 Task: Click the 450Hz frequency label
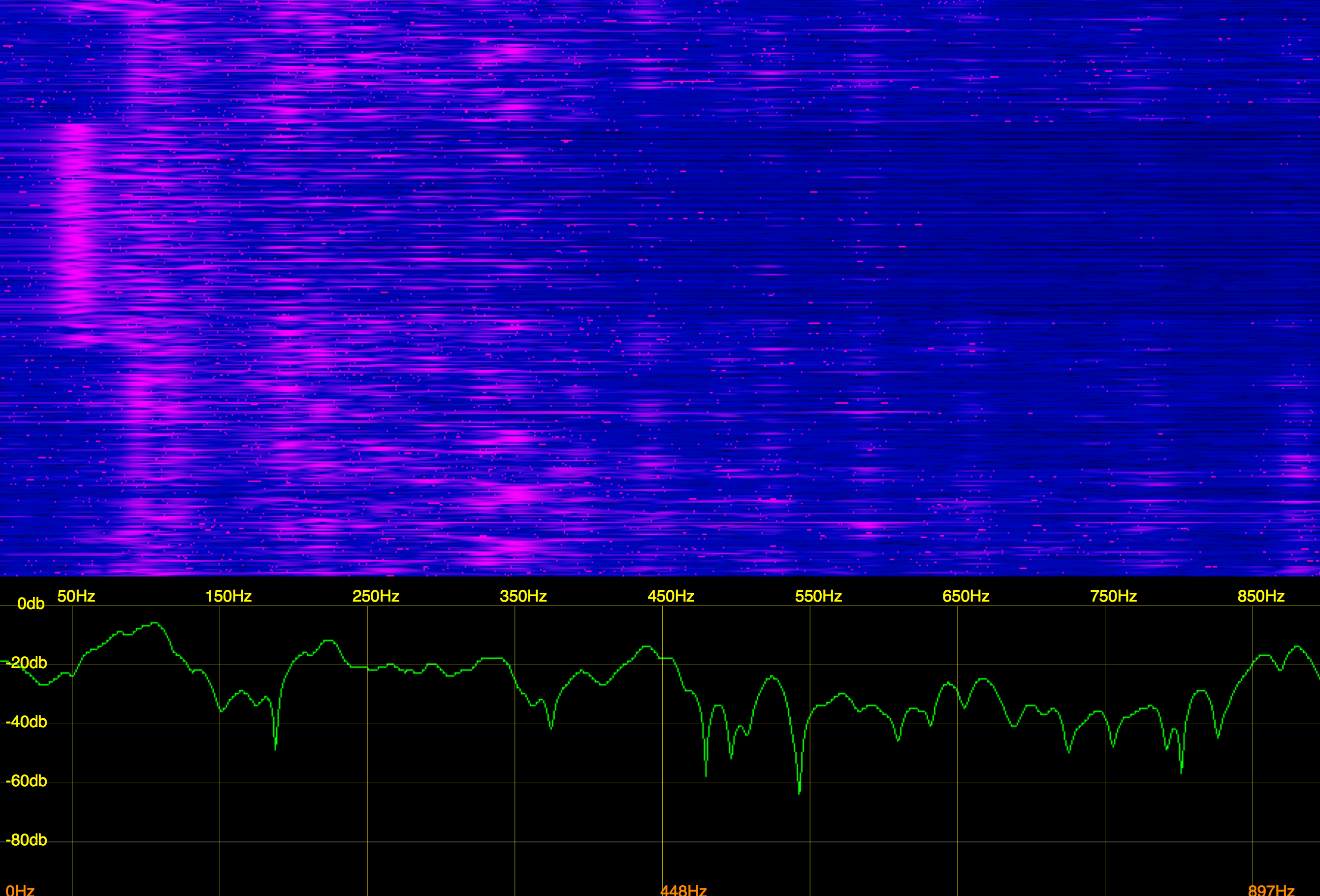pyautogui.click(x=671, y=596)
